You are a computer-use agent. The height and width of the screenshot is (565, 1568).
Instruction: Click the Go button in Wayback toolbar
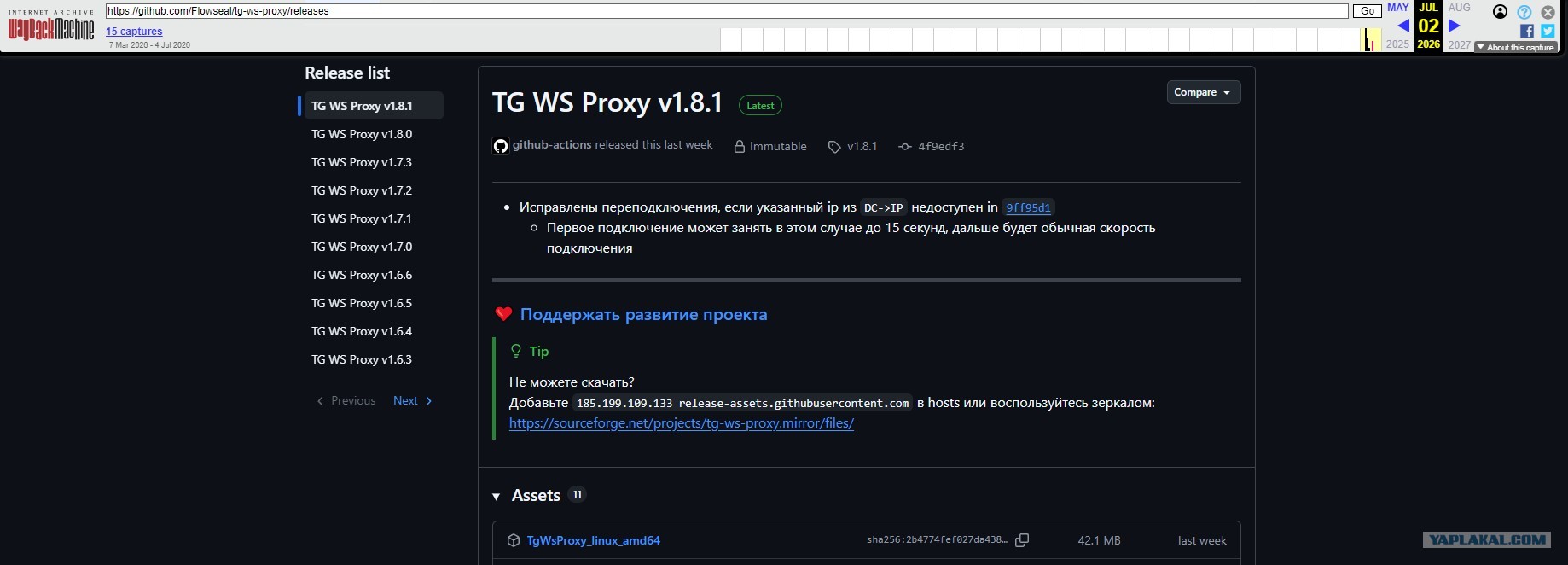(x=1368, y=11)
